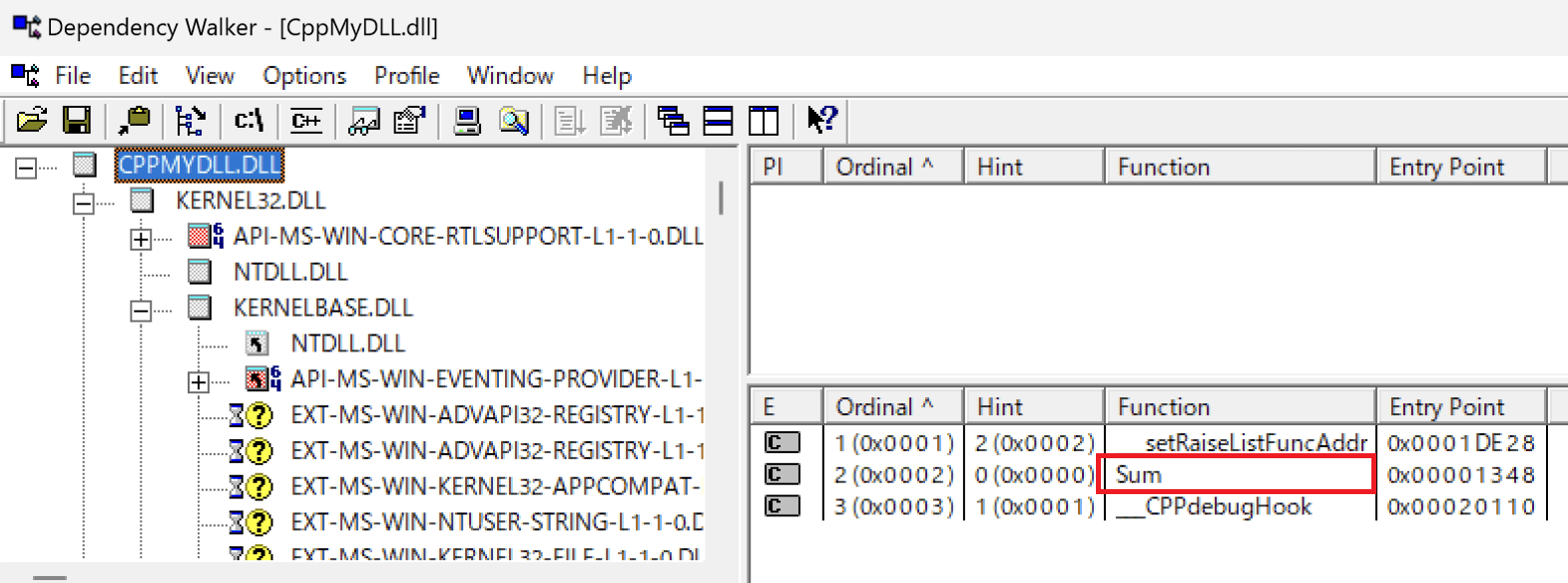The width and height of the screenshot is (1568, 583).
Task: Toggle Undecorate C++ Functions icon
Action: (x=306, y=121)
